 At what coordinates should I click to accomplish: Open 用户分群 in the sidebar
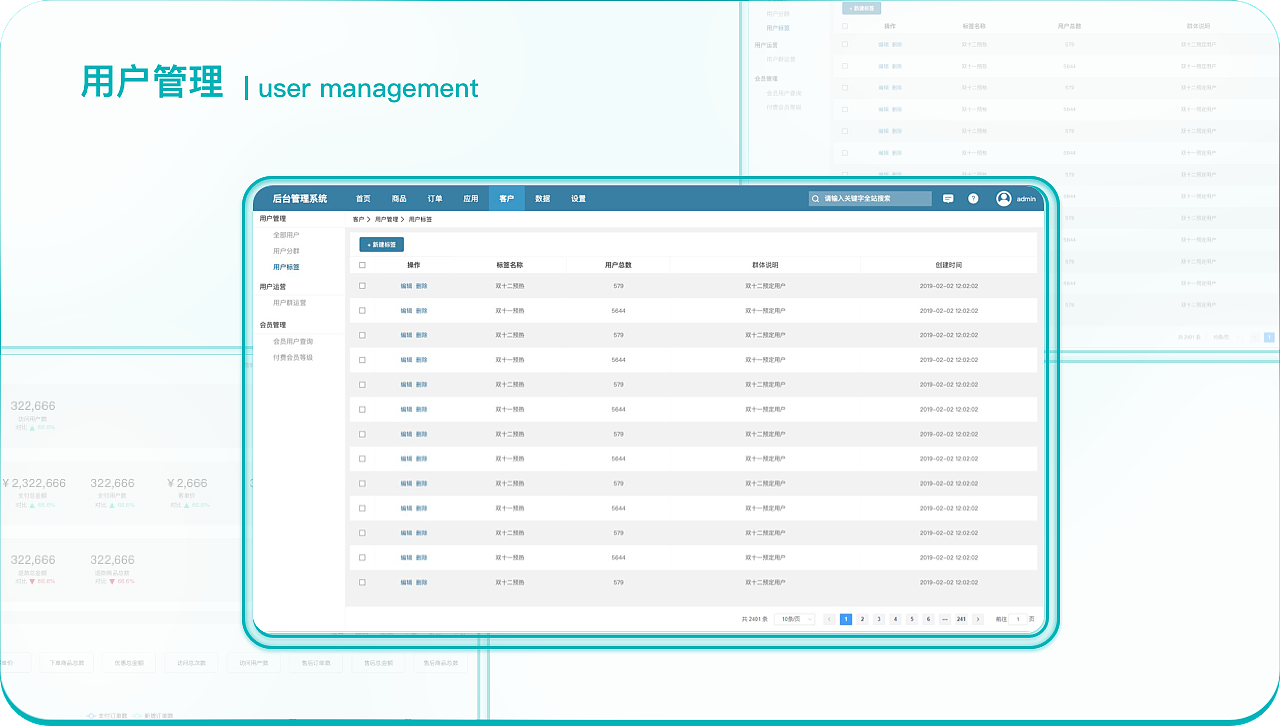286,251
